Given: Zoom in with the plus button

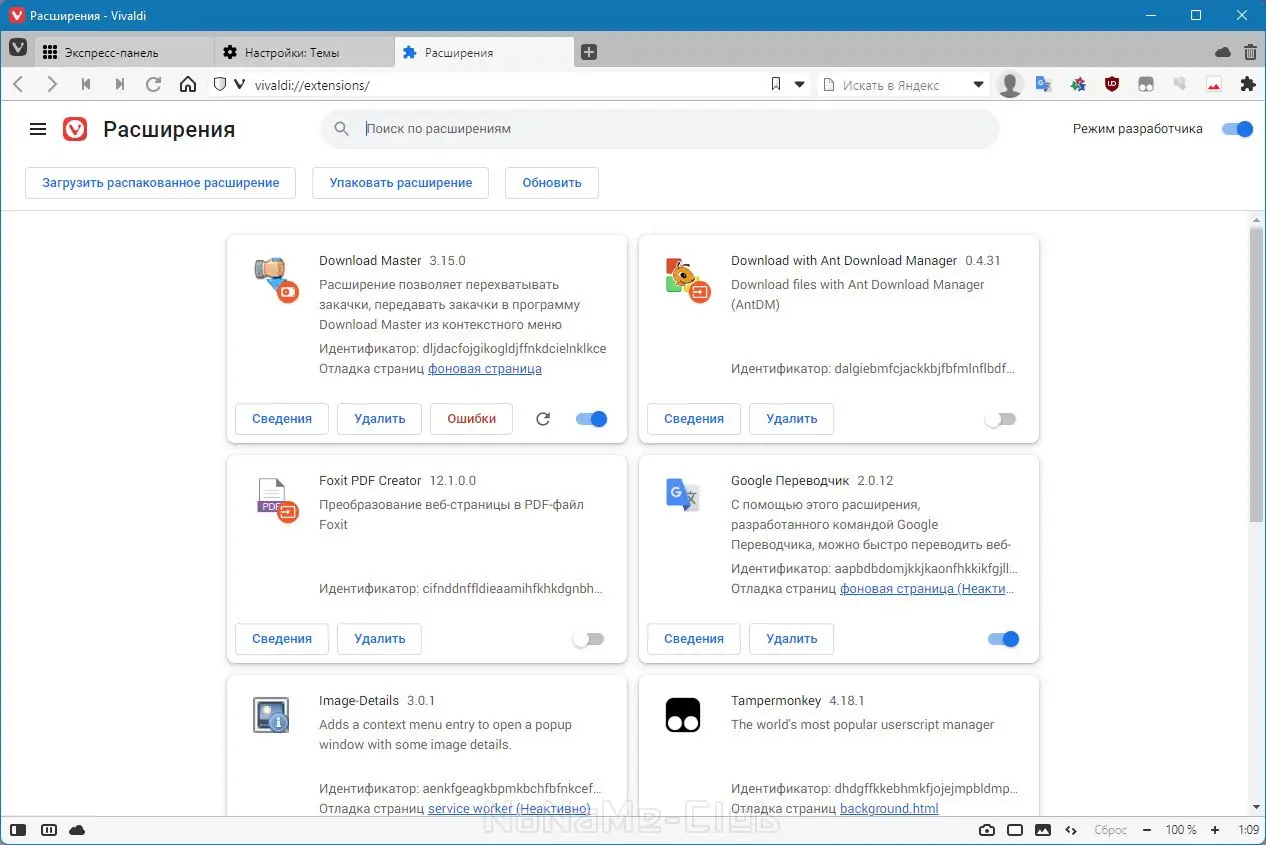Looking at the screenshot, I should pyautogui.click(x=1215, y=830).
